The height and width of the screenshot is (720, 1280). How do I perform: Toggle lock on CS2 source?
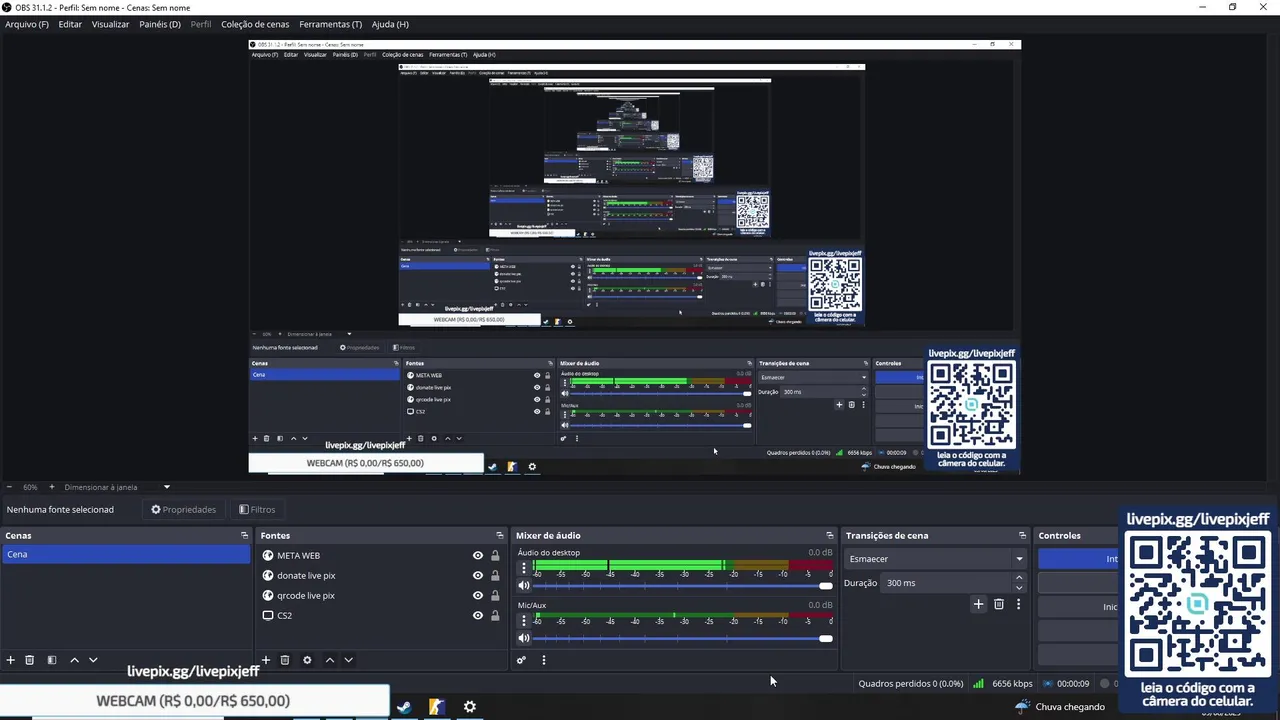[495, 616]
